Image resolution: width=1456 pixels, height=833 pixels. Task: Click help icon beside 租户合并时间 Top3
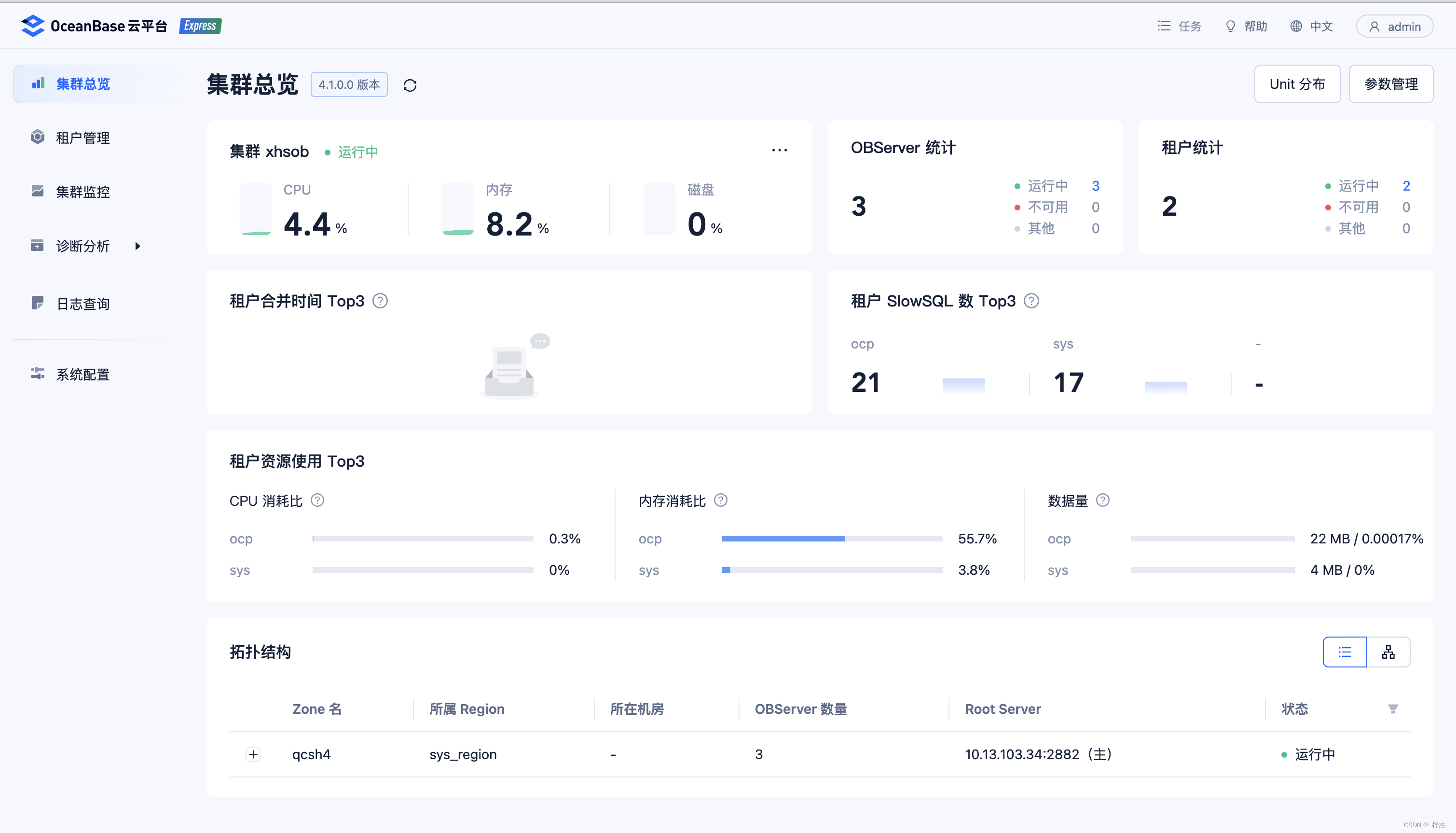(380, 301)
